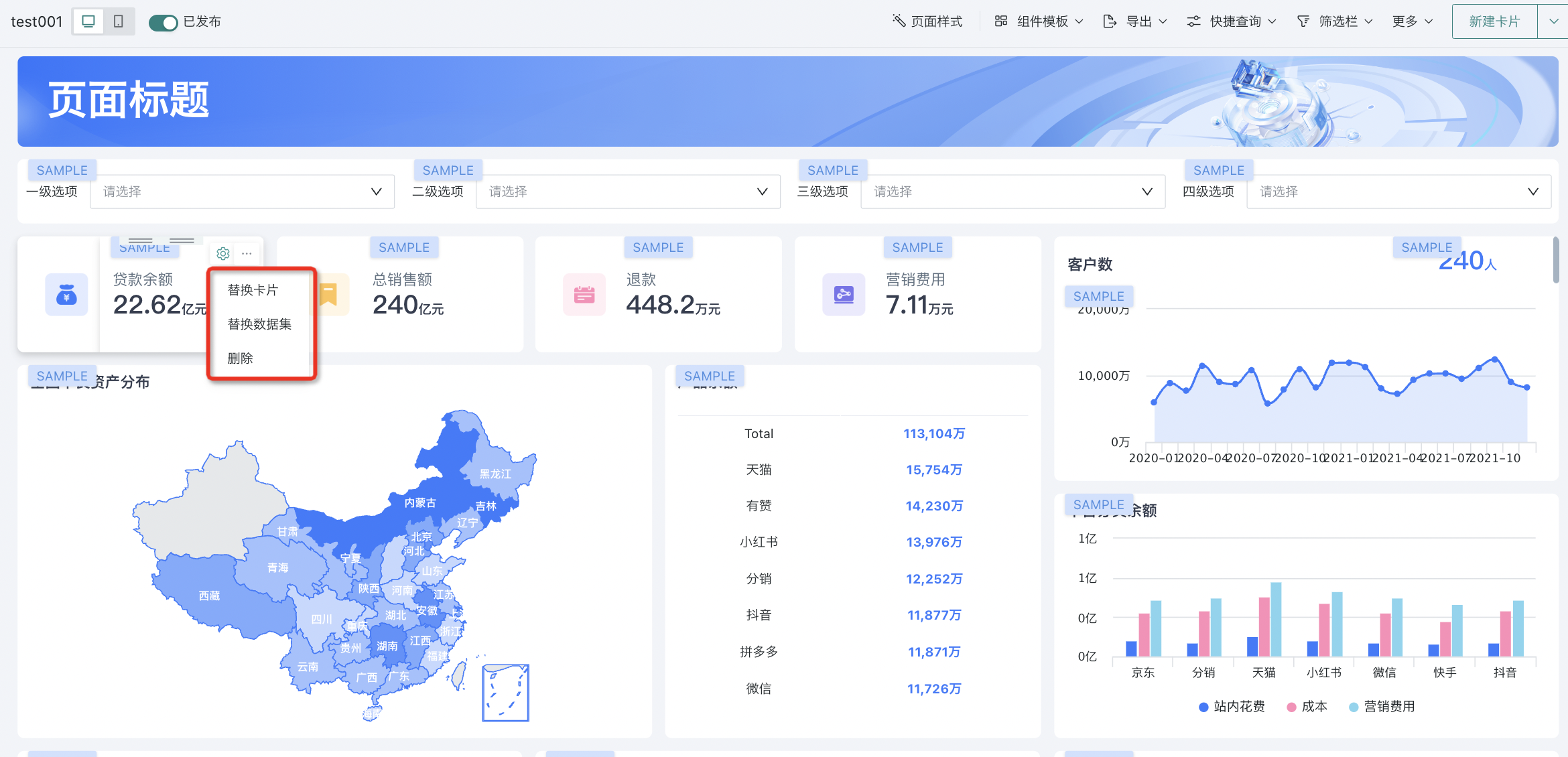The width and height of the screenshot is (1568, 757).
Task: Click 内蒙古 region on the map
Action: (x=420, y=502)
